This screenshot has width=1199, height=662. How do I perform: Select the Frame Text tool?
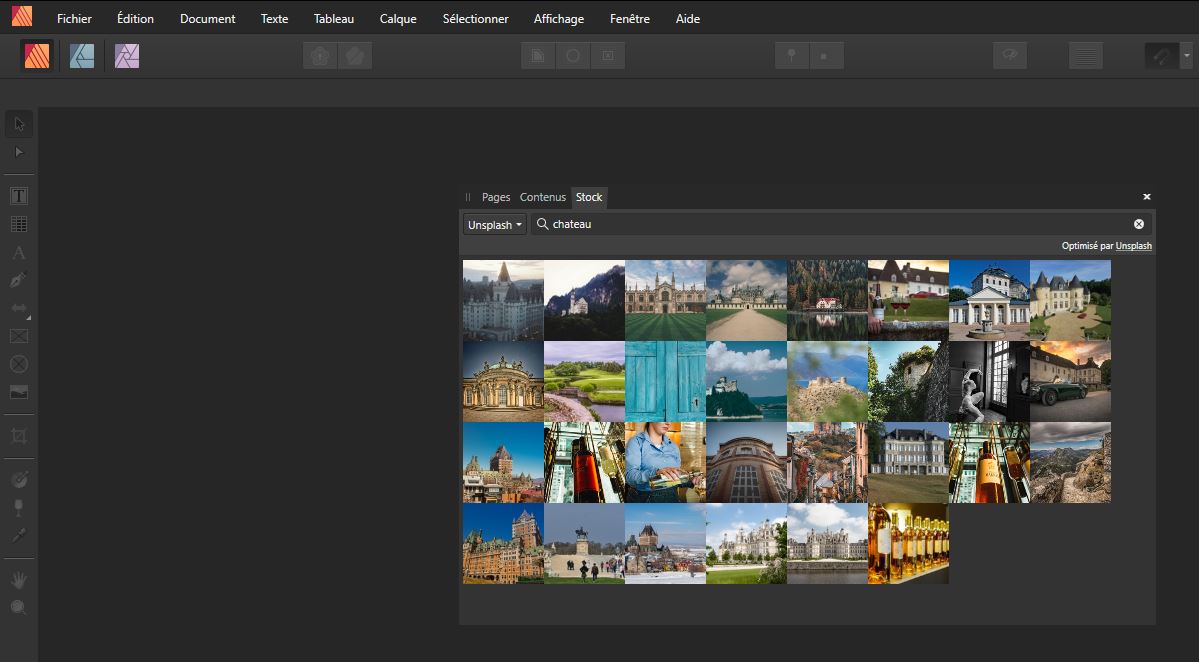pyautogui.click(x=19, y=196)
